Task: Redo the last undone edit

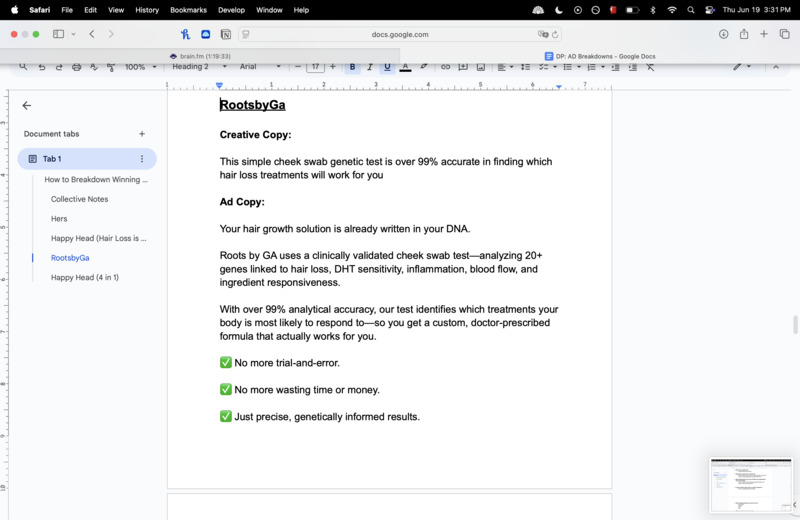Action: pyautogui.click(x=59, y=67)
